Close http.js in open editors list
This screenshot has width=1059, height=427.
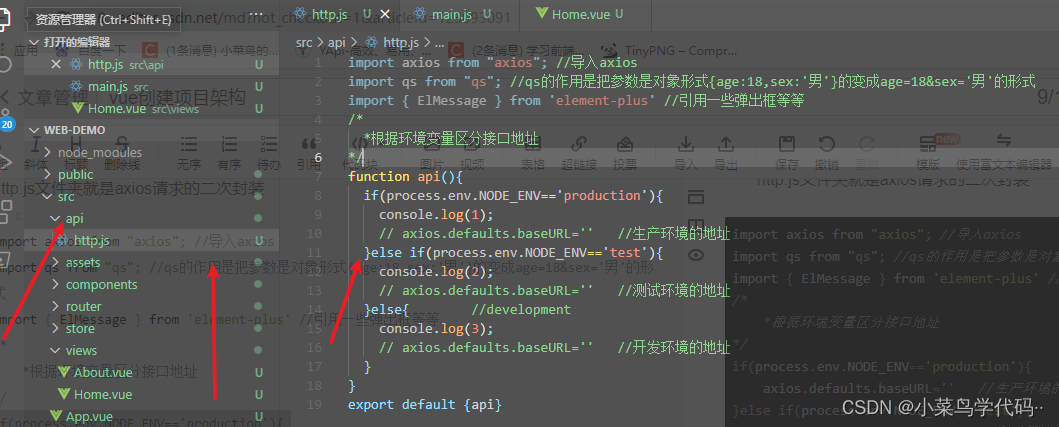pos(56,65)
